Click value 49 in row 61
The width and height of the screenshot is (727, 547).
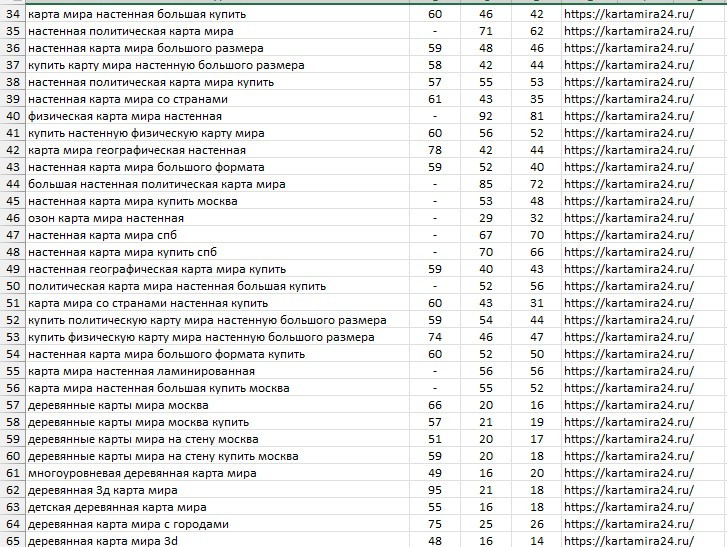pyautogui.click(x=435, y=473)
